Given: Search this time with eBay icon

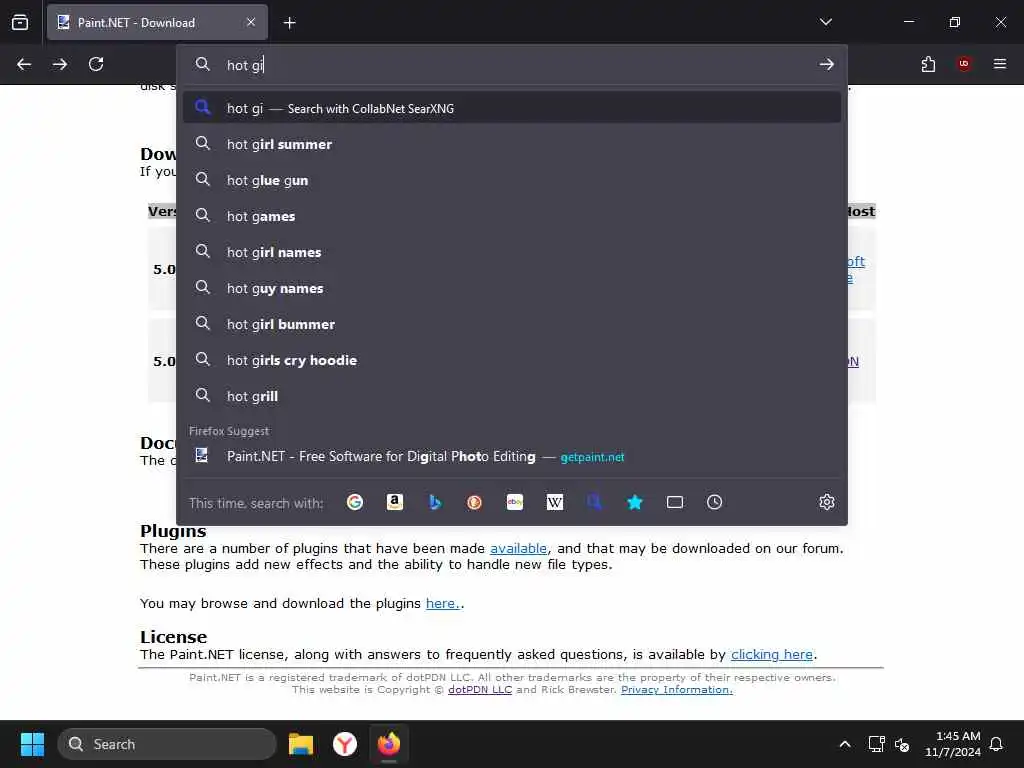Looking at the screenshot, I should [x=515, y=502].
